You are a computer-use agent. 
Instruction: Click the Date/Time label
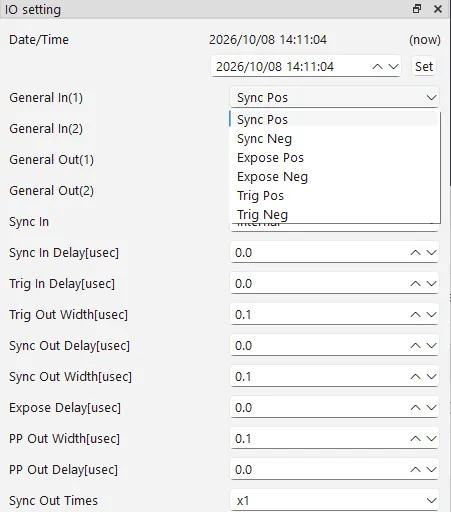[39, 40]
